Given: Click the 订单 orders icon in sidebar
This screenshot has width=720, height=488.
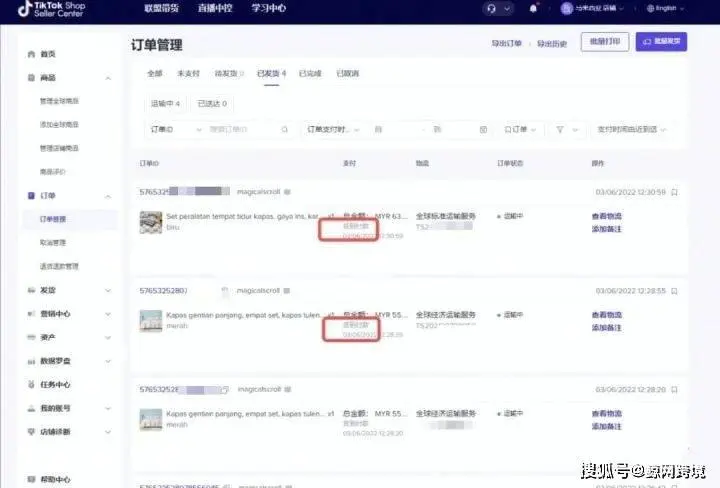Looking at the screenshot, I should (x=31, y=196).
